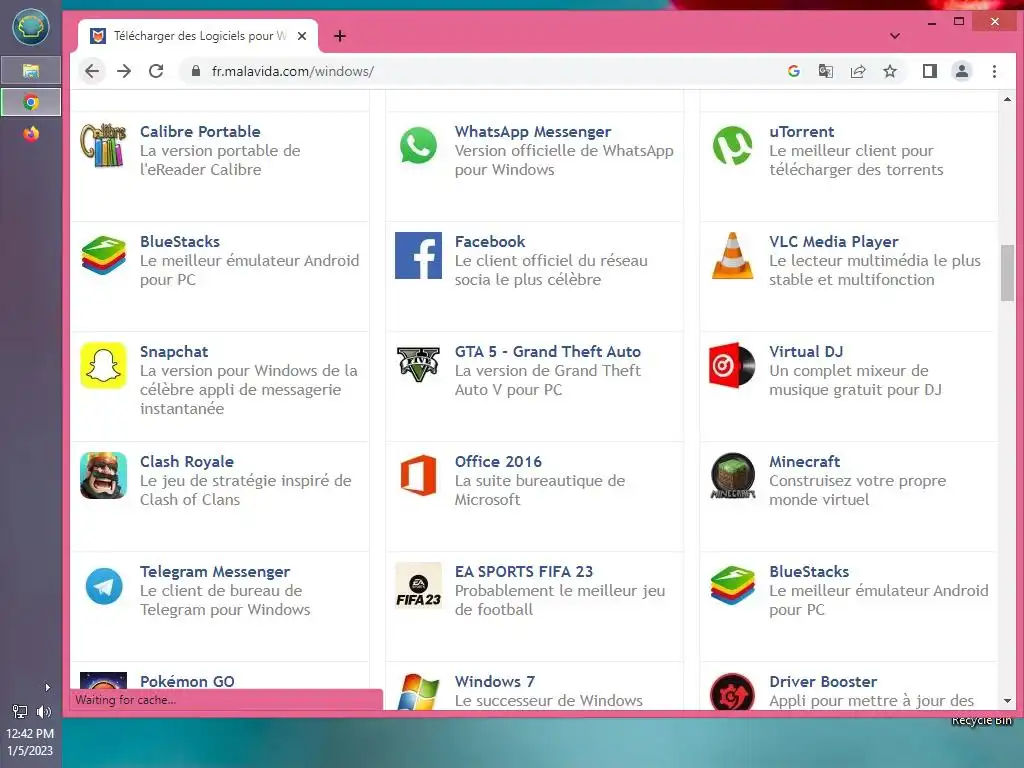Image resolution: width=1024 pixels, height=768 pixels.
Task: Reload the page with the refresh icon
Action: click(x=156, y=71)
